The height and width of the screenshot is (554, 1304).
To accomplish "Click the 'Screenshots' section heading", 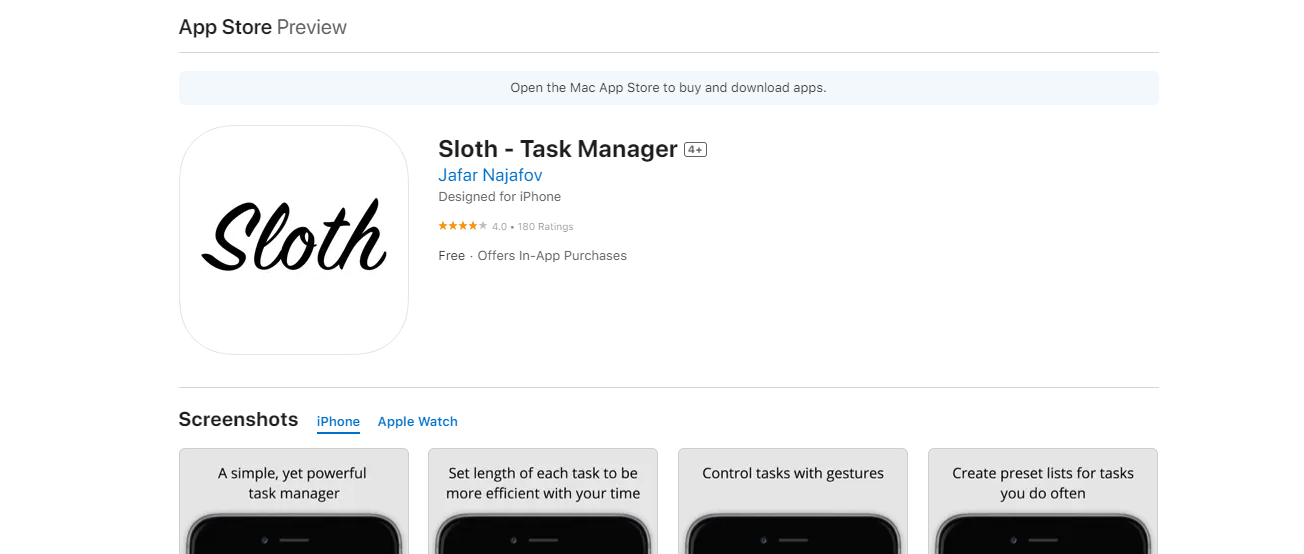I will [x=238, y=420].
